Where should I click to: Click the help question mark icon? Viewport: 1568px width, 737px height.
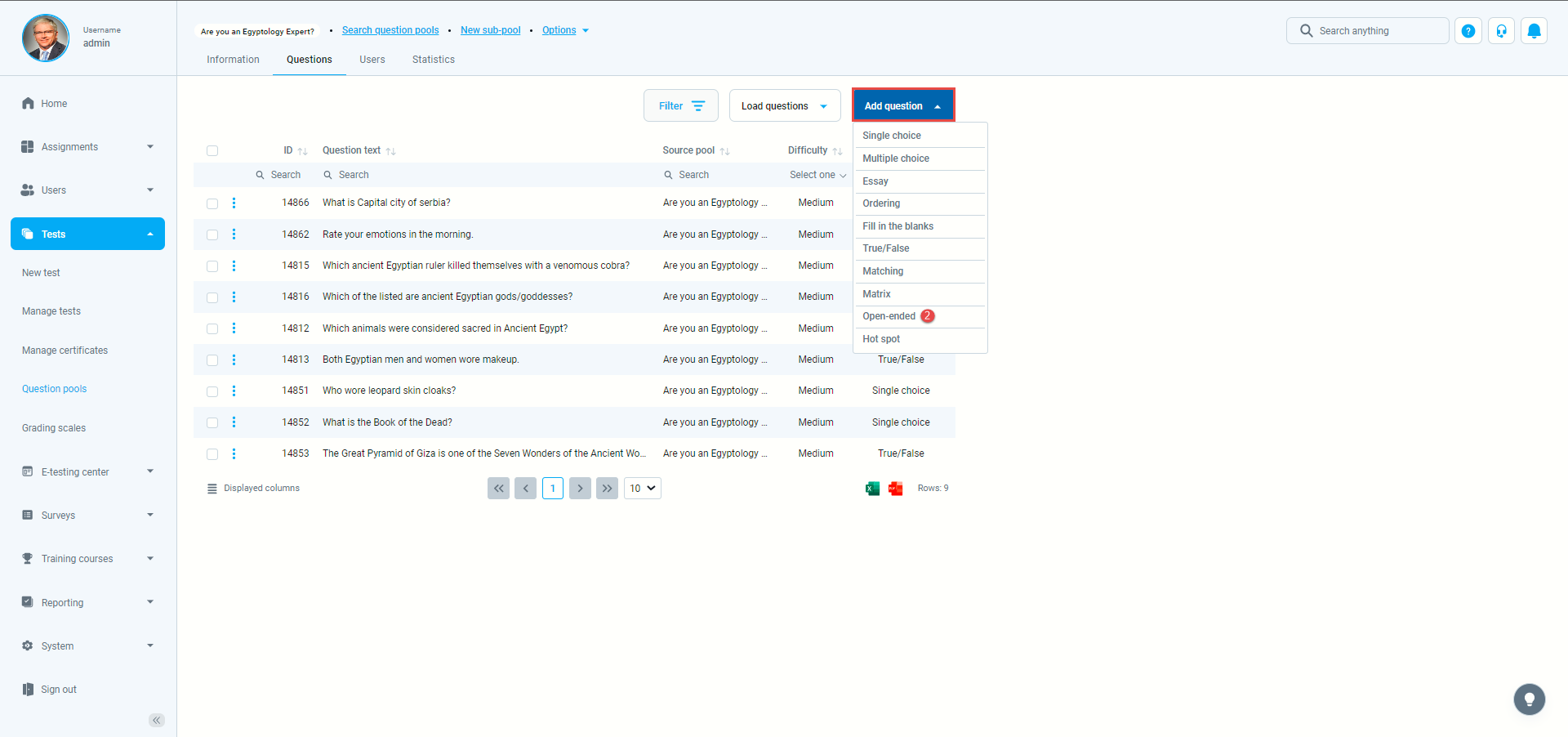(1468, 31)
